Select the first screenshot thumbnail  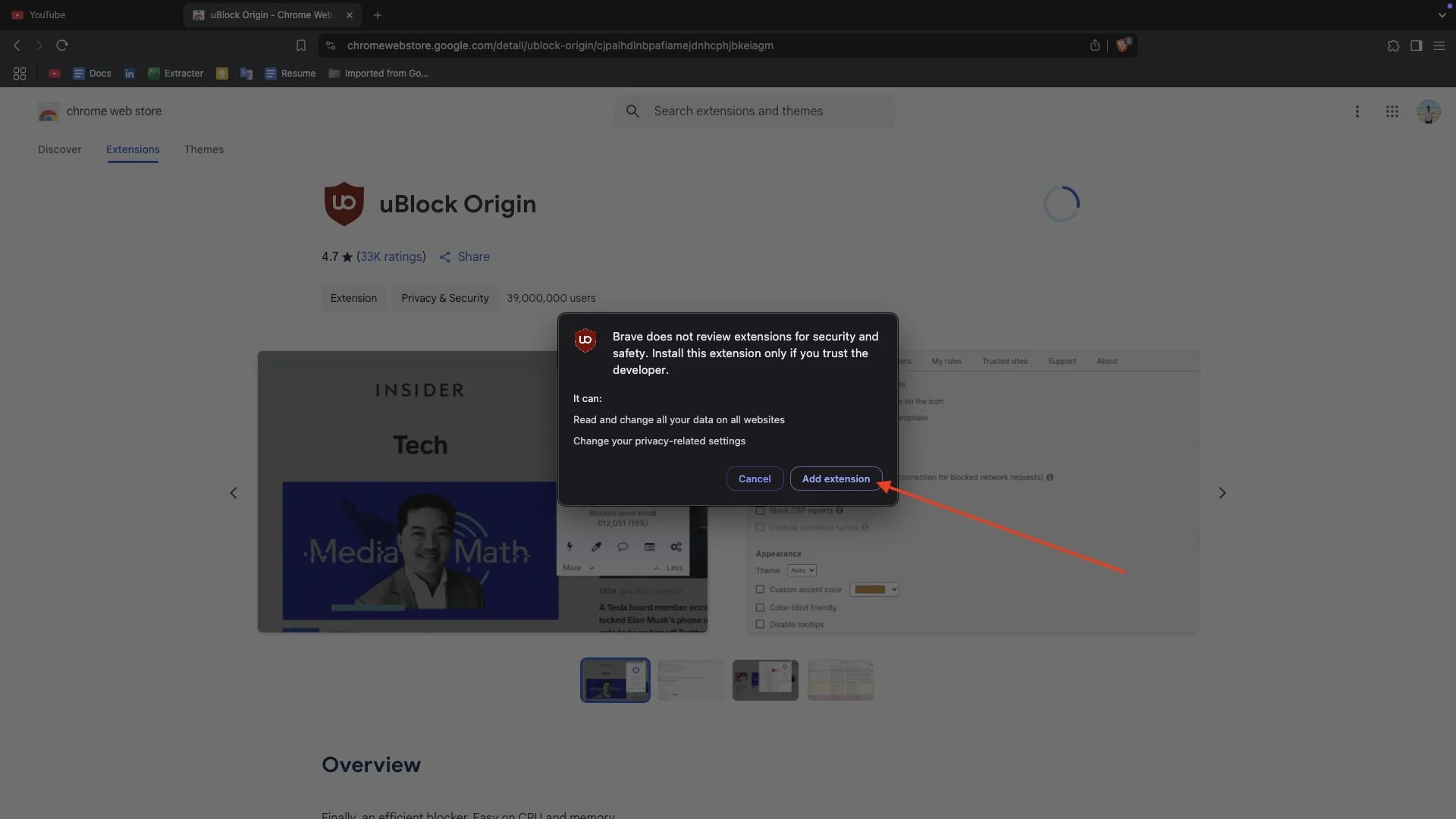(615, 680)
